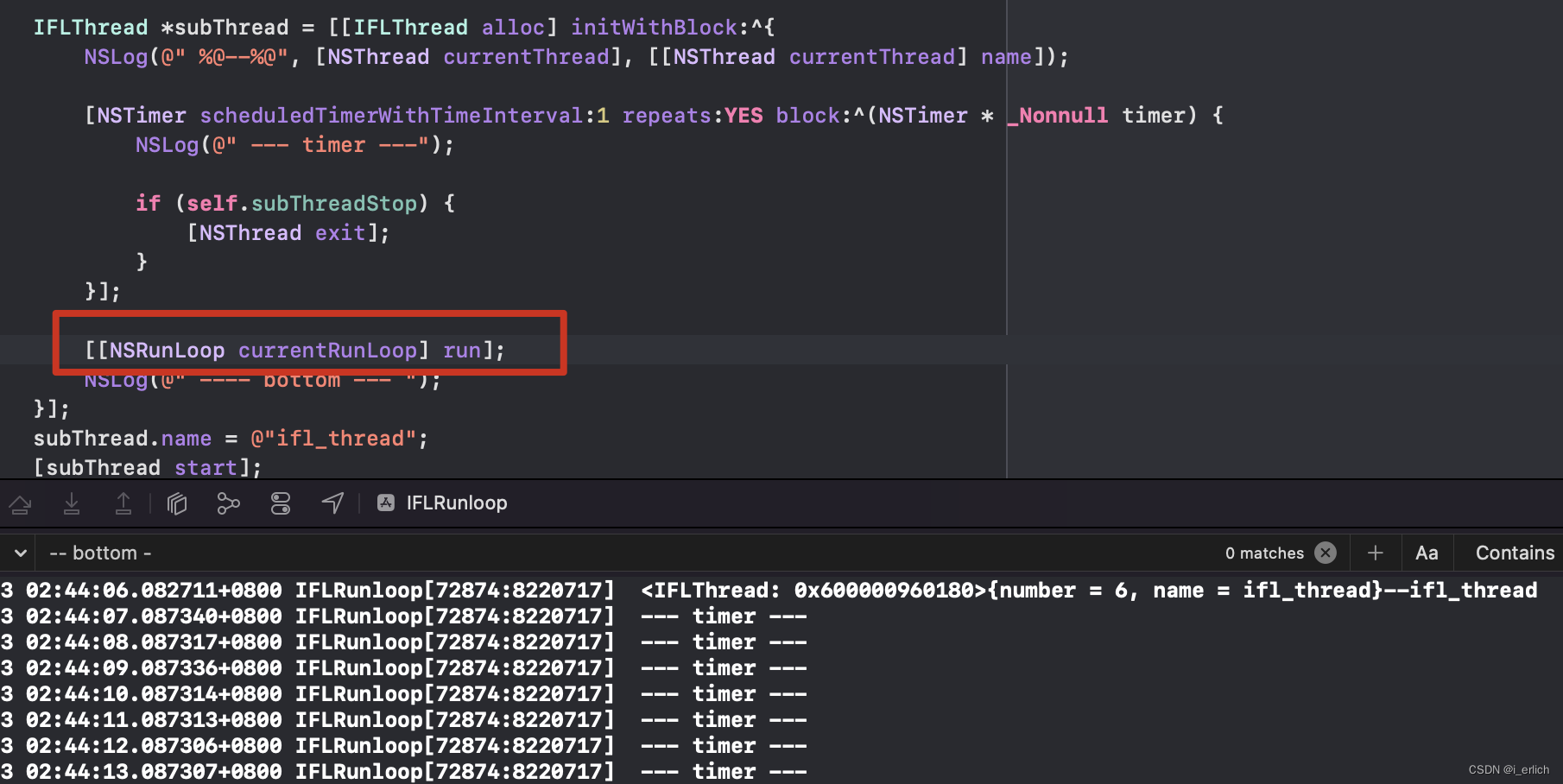Toggle the Aa case-sensitive matching option
1563x784 pixels.
(1427, 553)
